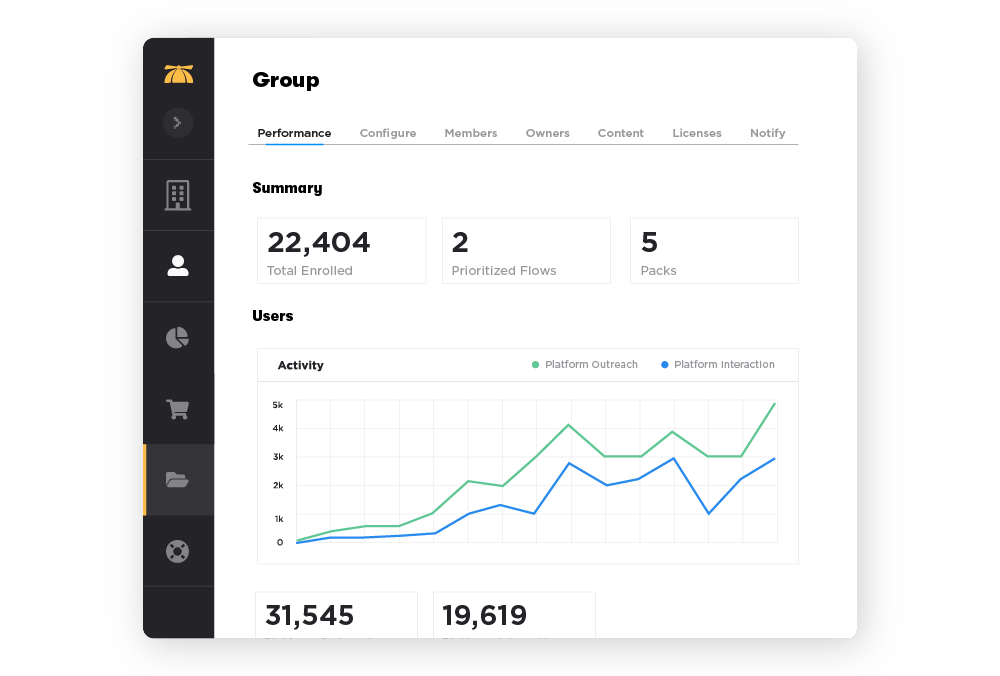
Task: Select the Content tab
Action: coord(621,133)
